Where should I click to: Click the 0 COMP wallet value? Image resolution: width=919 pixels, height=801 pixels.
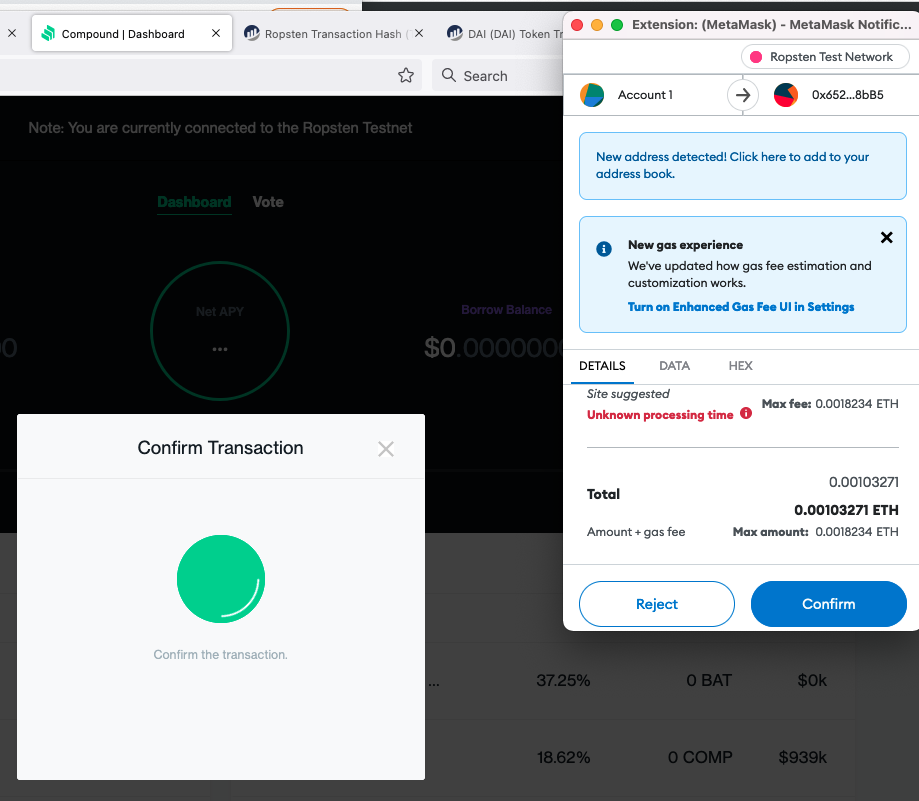[700, 758]
